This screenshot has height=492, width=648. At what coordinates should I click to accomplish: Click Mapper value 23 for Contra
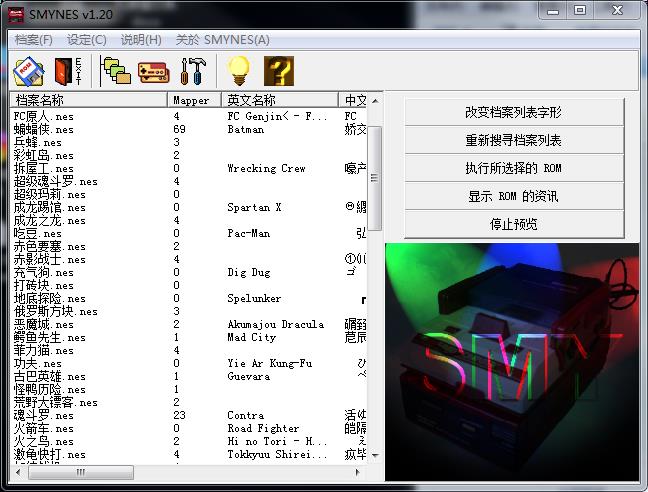click(x=179, y=416)
